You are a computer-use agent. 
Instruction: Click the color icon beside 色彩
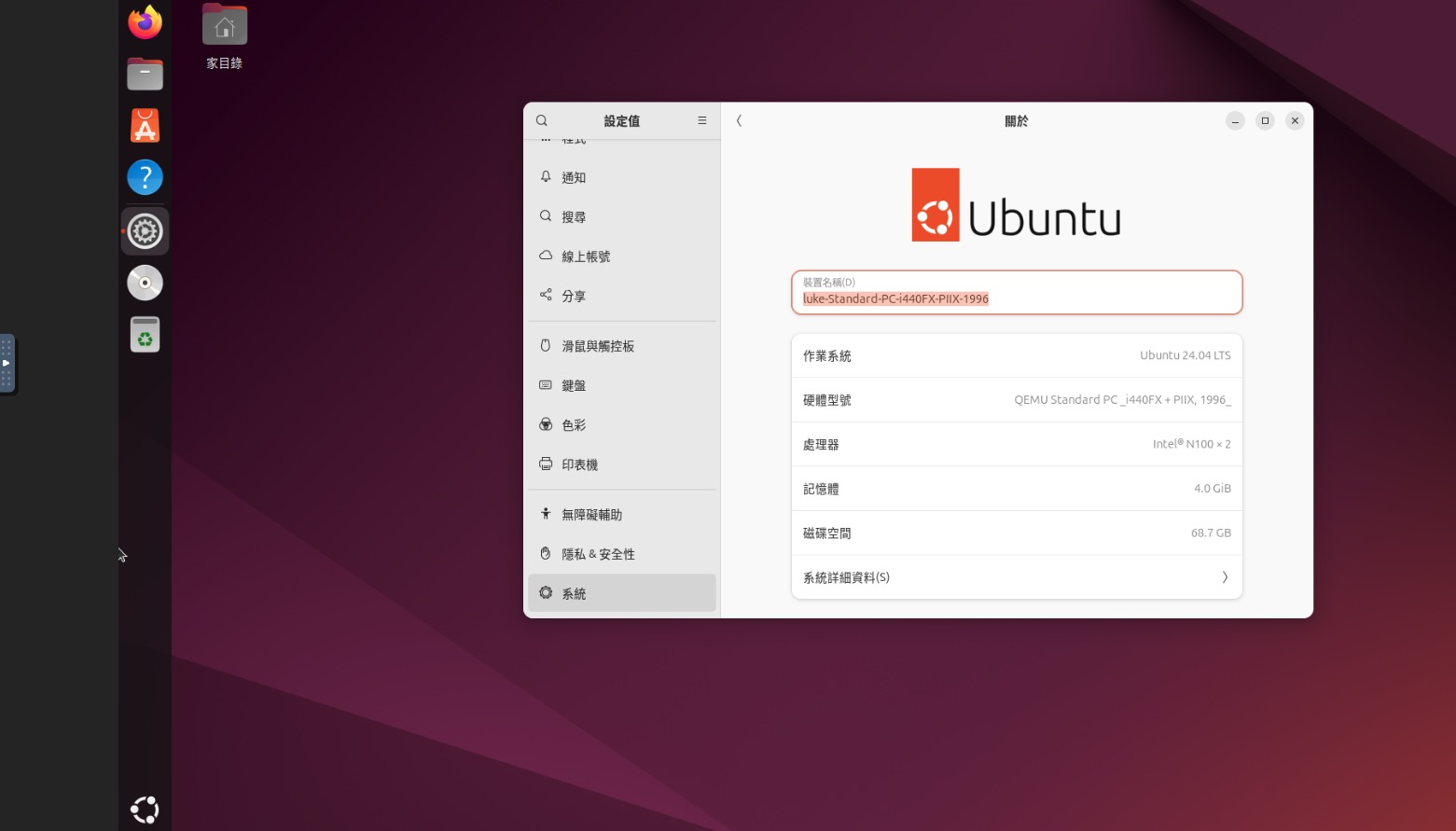coord(546,424)
